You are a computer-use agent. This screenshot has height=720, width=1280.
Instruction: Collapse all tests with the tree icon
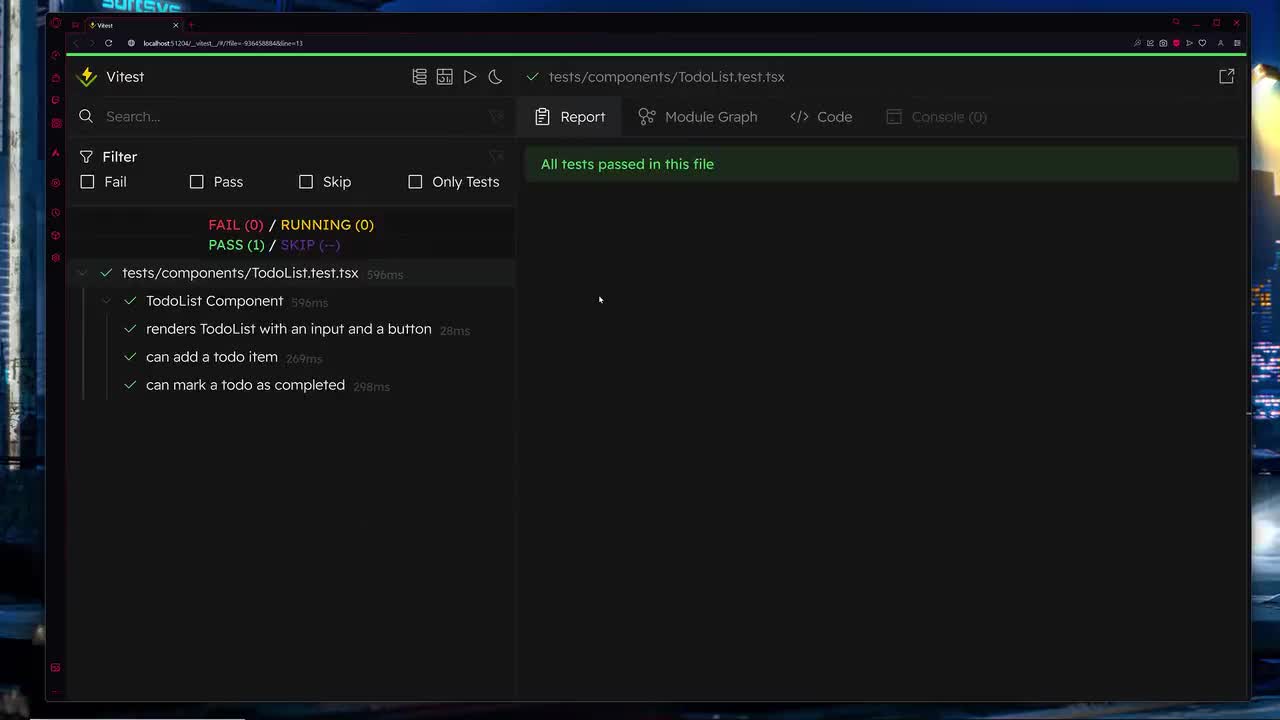pos(420,77)
